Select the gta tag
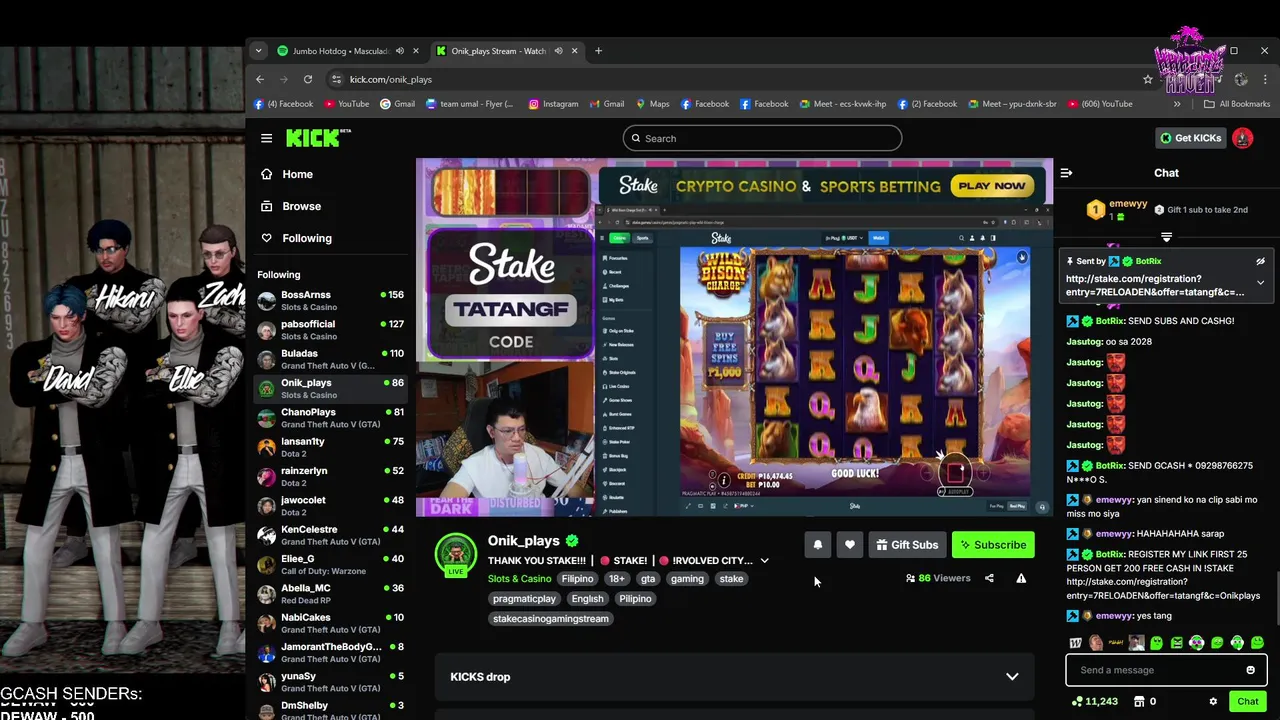This screenshot has width=1280, height=720. click(648, 578)
